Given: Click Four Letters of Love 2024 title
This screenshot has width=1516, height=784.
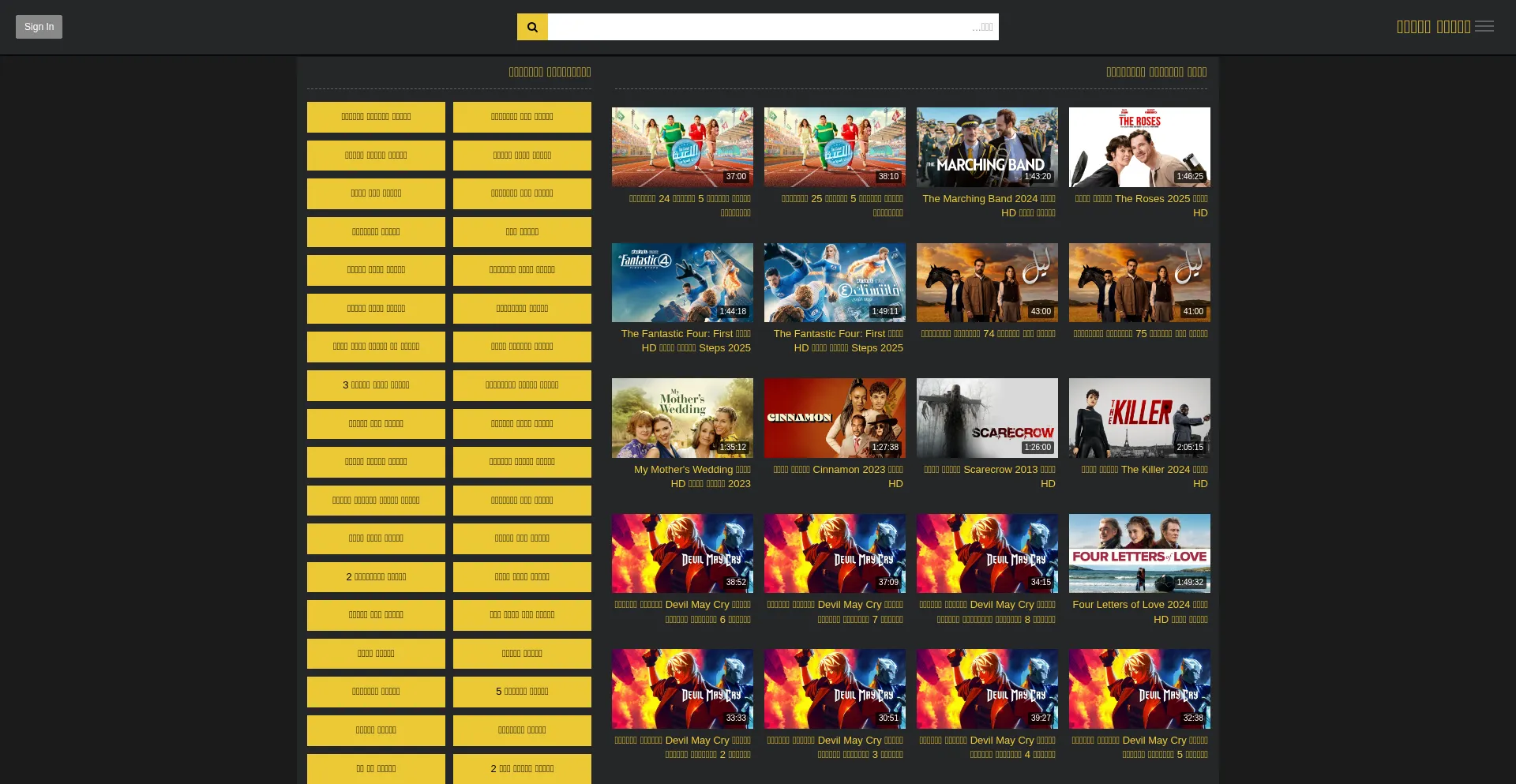Looking at the screenshot, I should 1140,612.
